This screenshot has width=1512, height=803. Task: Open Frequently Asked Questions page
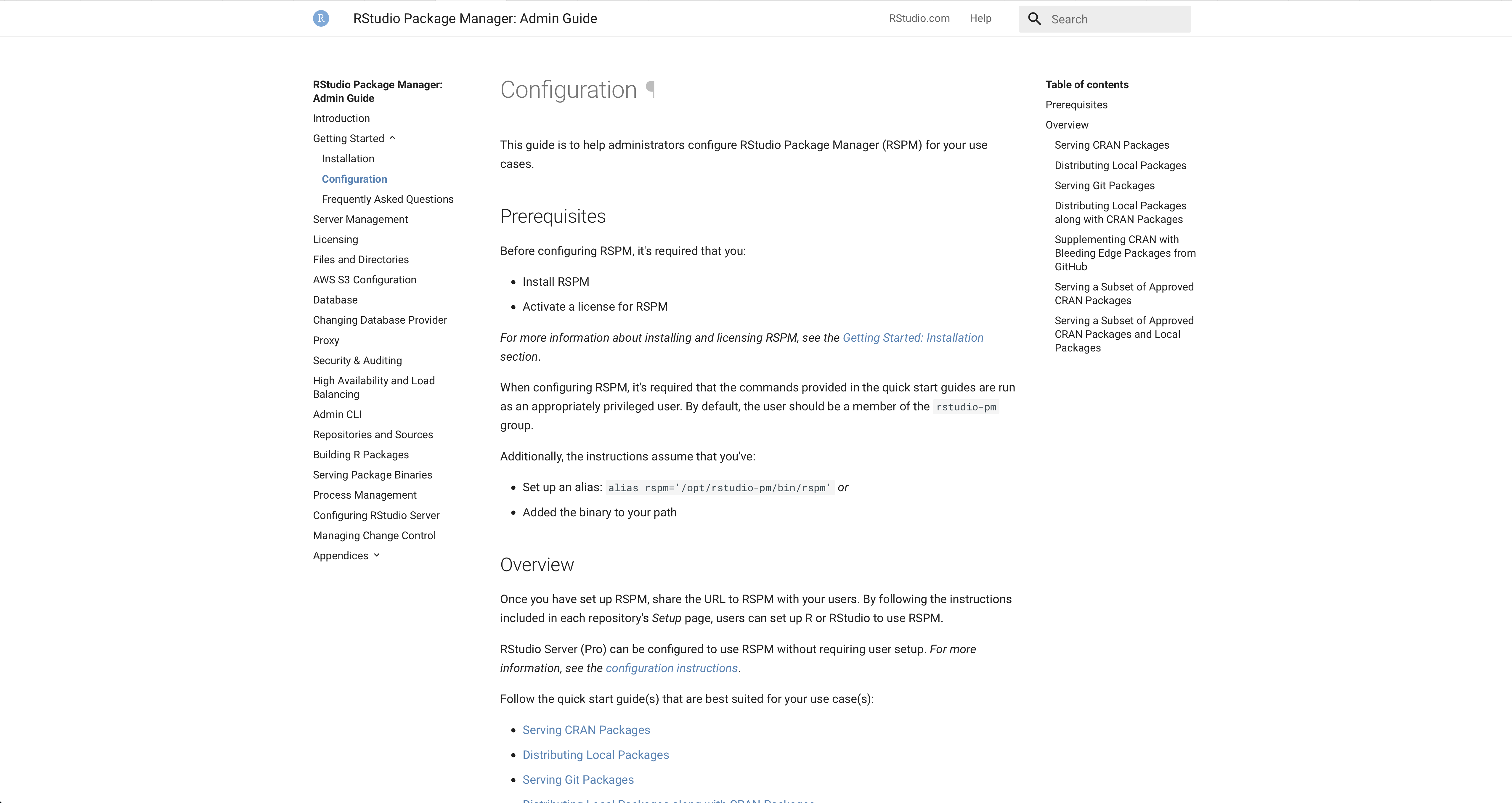tap(387, 199)
